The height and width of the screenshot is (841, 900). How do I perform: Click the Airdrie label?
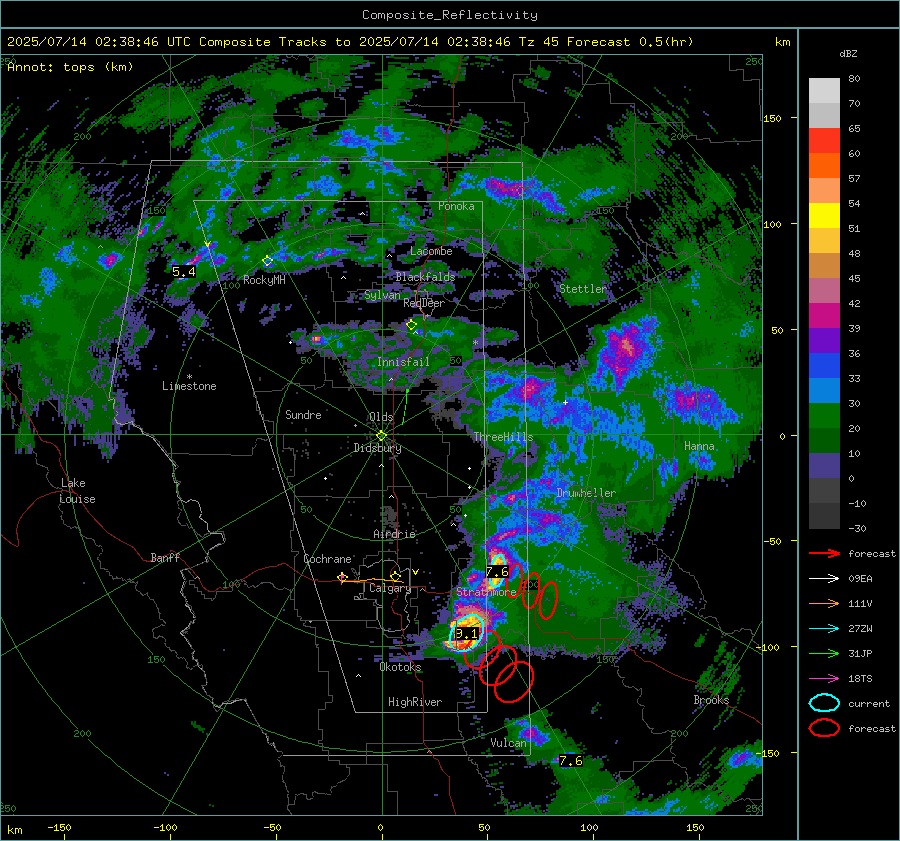(x=394, y=534)
